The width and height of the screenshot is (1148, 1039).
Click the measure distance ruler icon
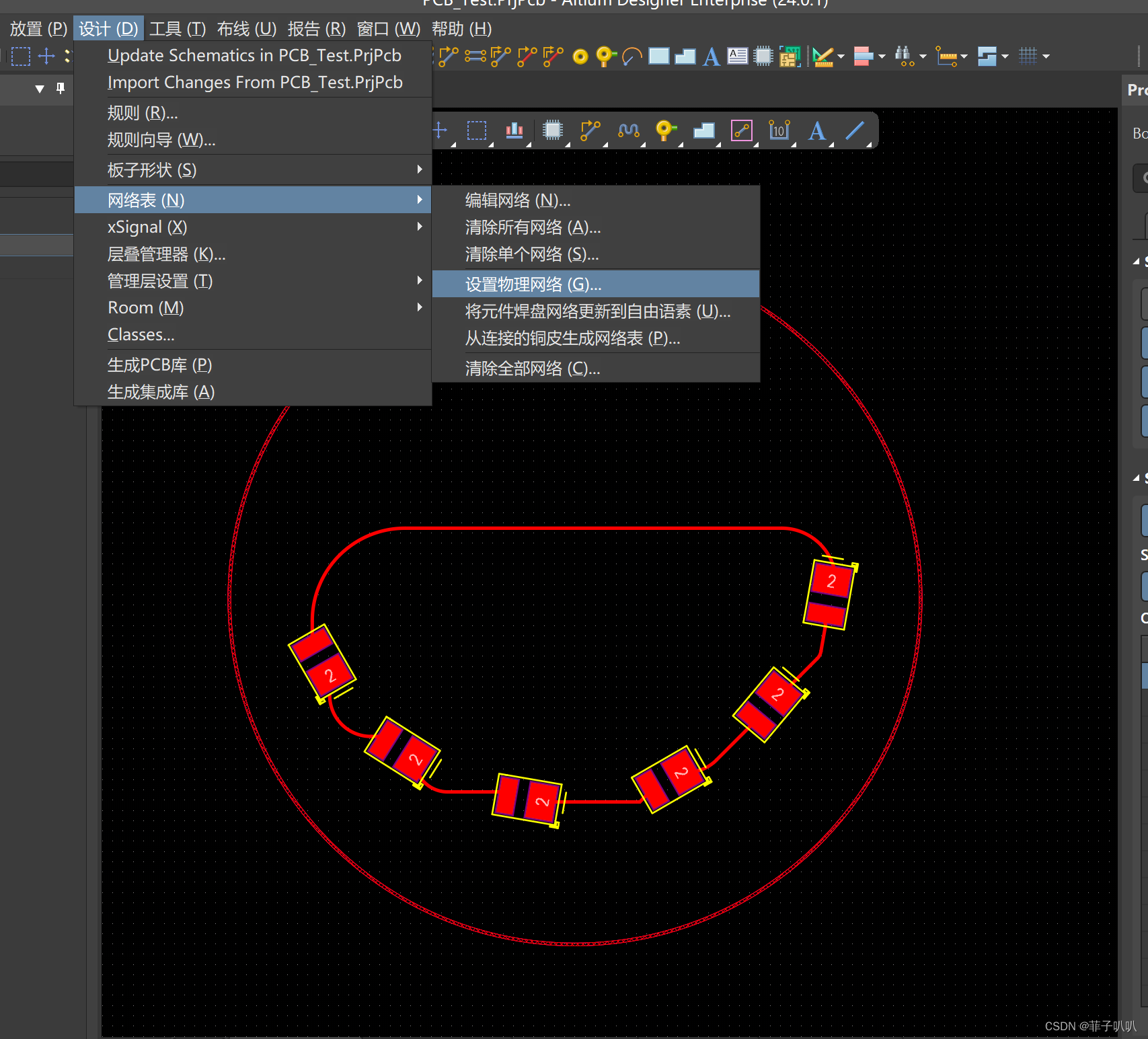(x=946, y=56)
